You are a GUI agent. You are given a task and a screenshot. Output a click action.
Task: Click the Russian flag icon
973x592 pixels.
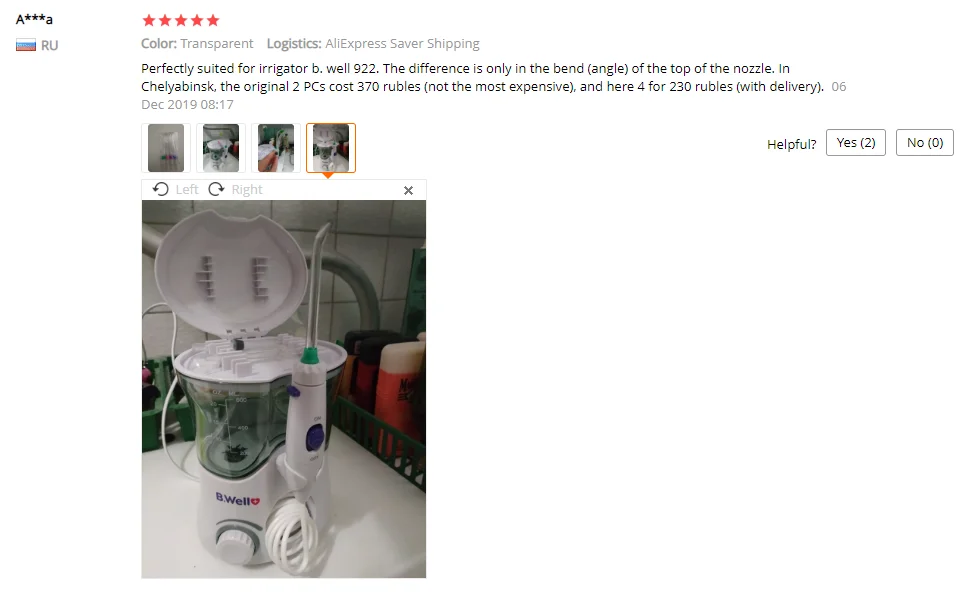25,45
